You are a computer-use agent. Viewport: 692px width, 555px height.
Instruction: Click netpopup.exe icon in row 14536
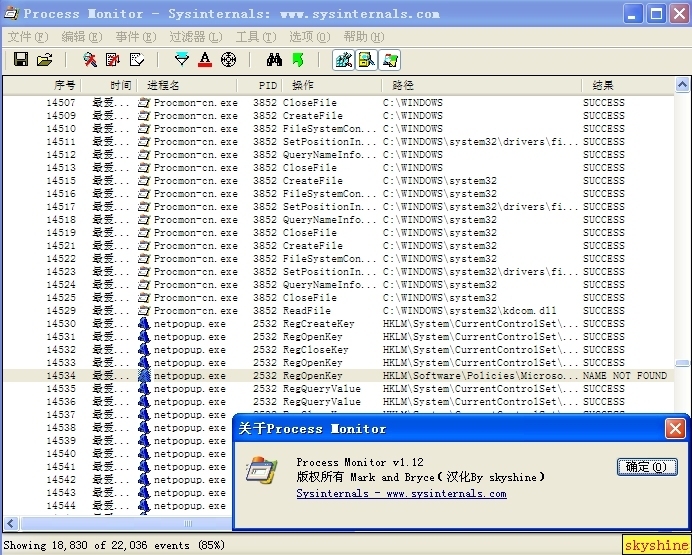click(144, 401)
